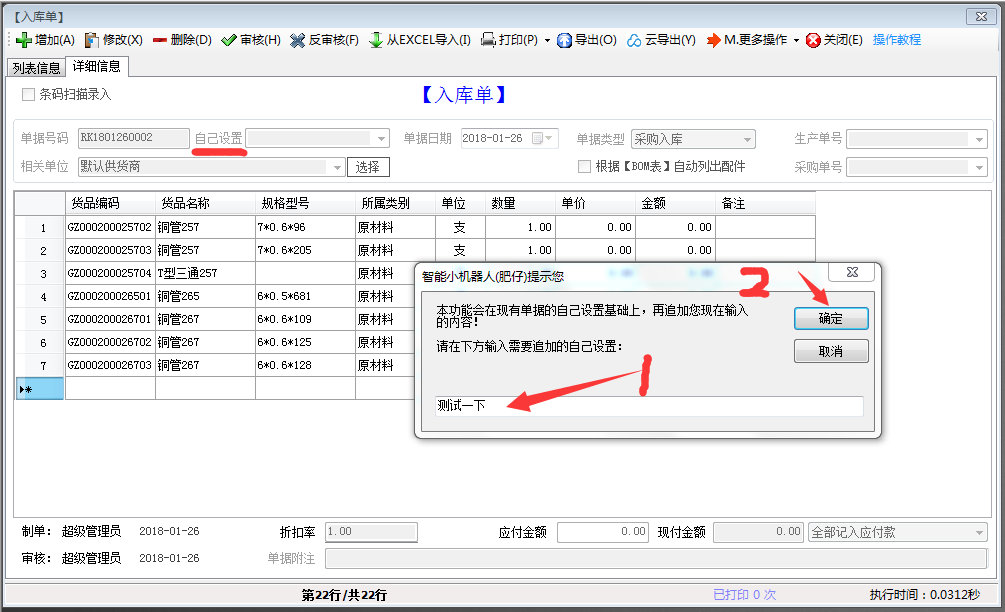Click the 打印(P) printer icon
Screen dimensions: 1005x612
coord(489,40)
